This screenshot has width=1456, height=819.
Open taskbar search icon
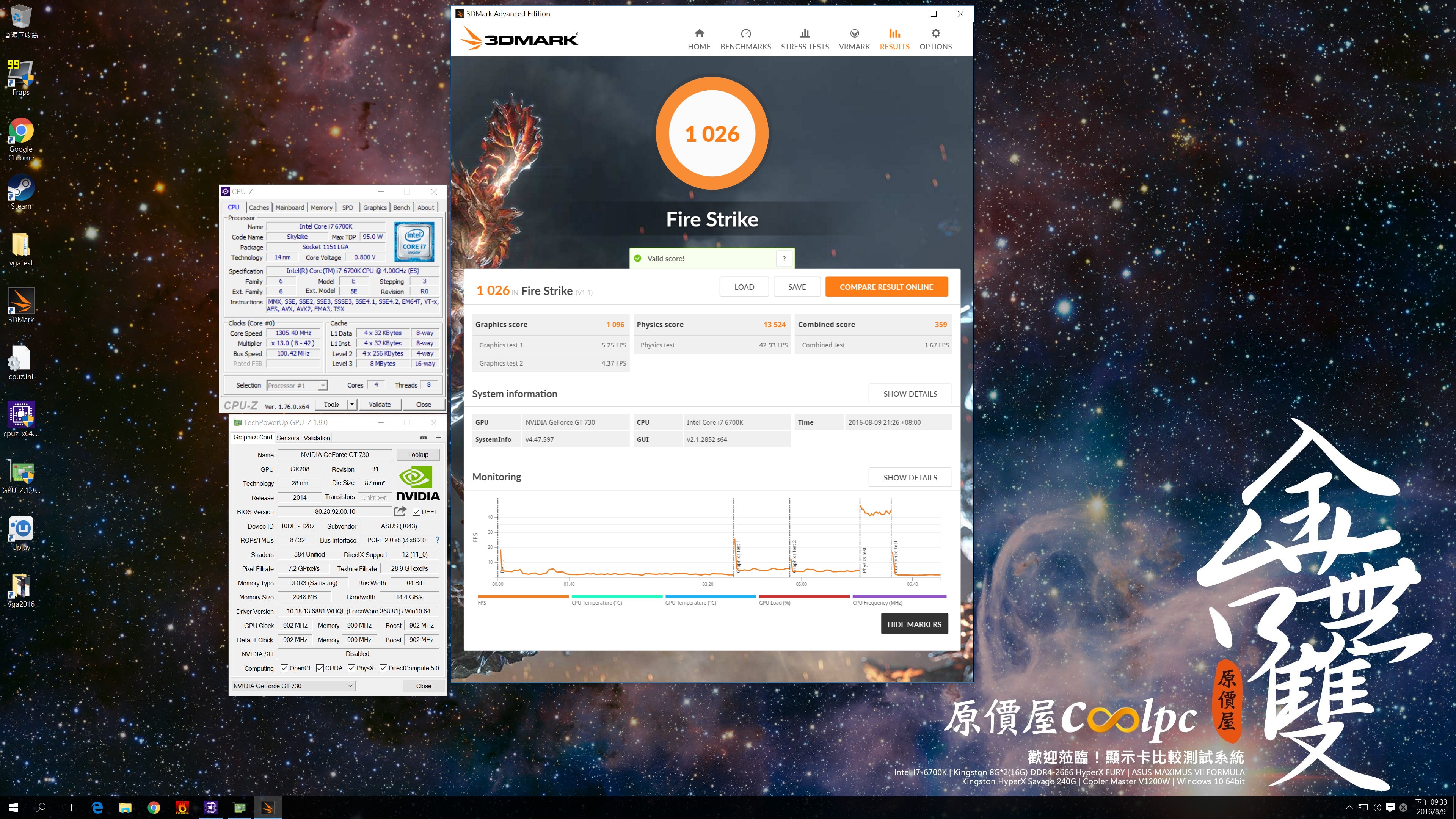tap(41, 808)
